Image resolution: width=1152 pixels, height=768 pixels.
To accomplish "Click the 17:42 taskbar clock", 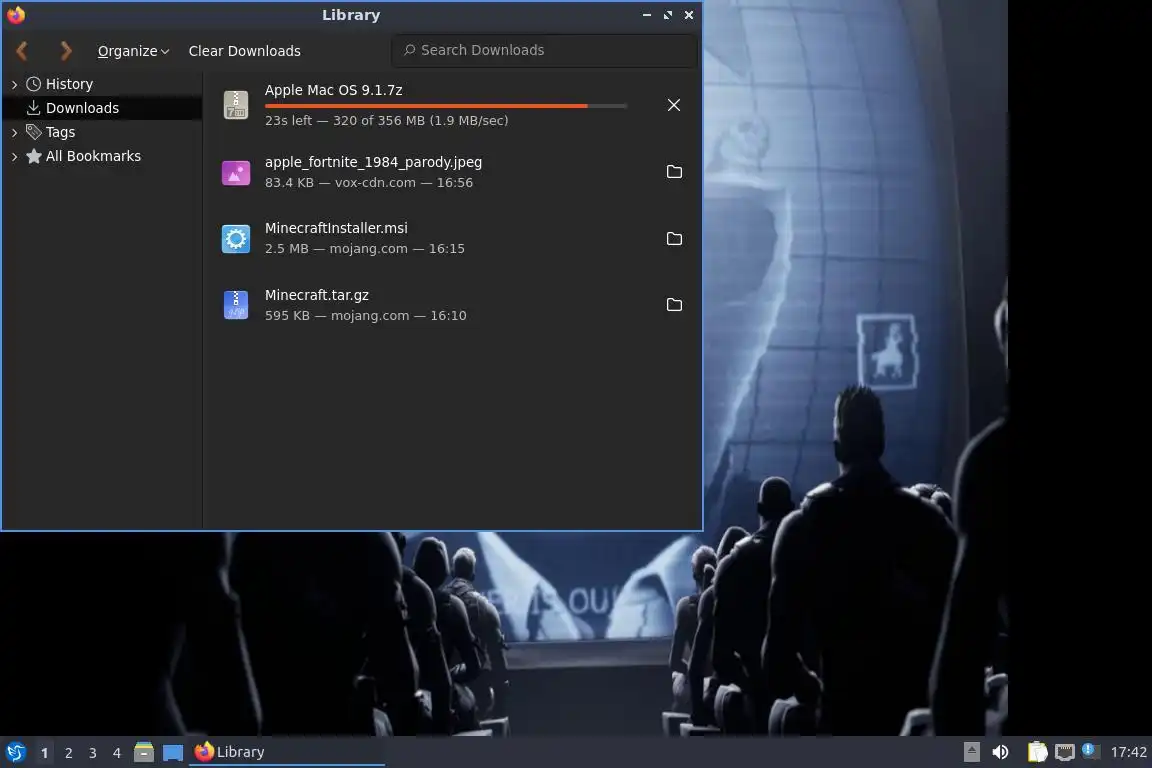I will [1128, 752].
